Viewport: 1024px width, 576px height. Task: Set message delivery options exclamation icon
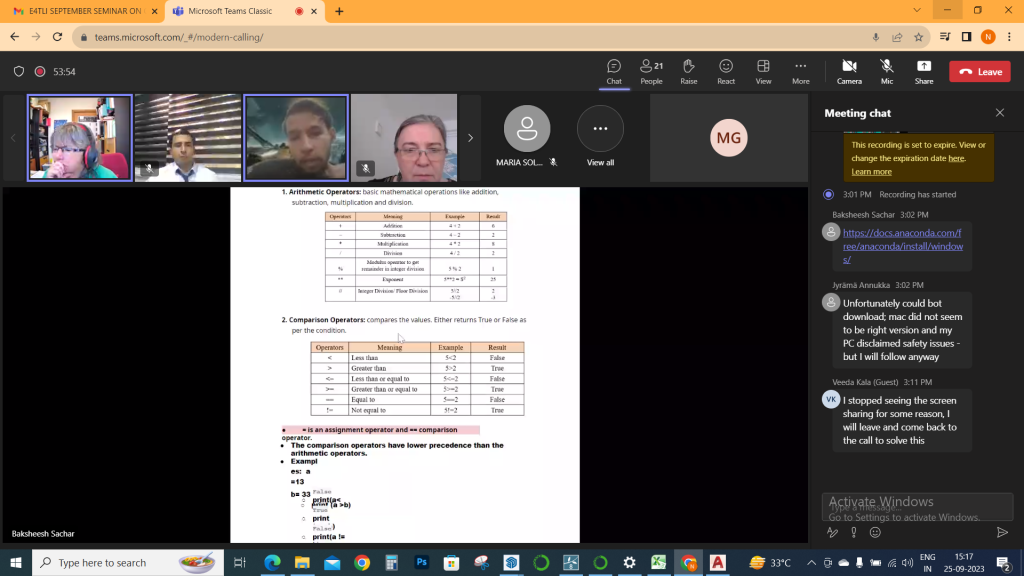click(853, 532)
